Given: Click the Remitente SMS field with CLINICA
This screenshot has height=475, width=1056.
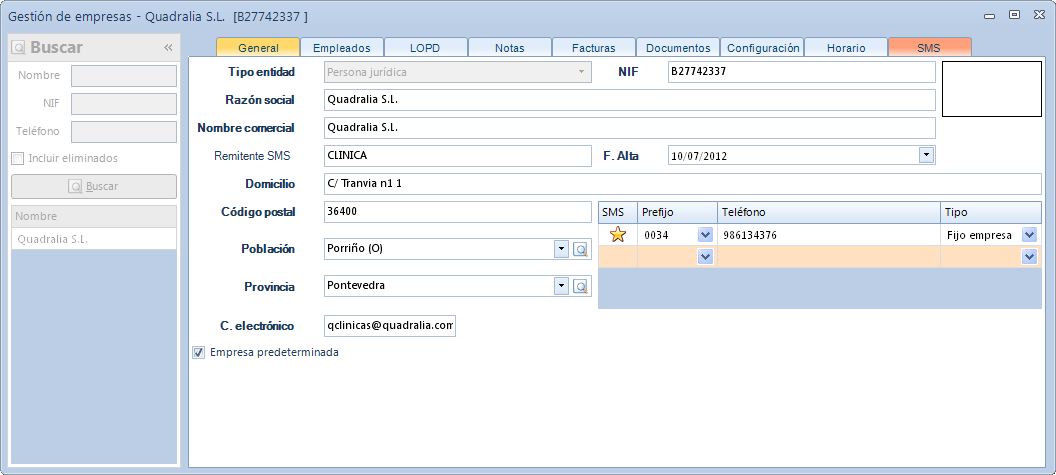Looking at the screenshot, I should (457, 156).
